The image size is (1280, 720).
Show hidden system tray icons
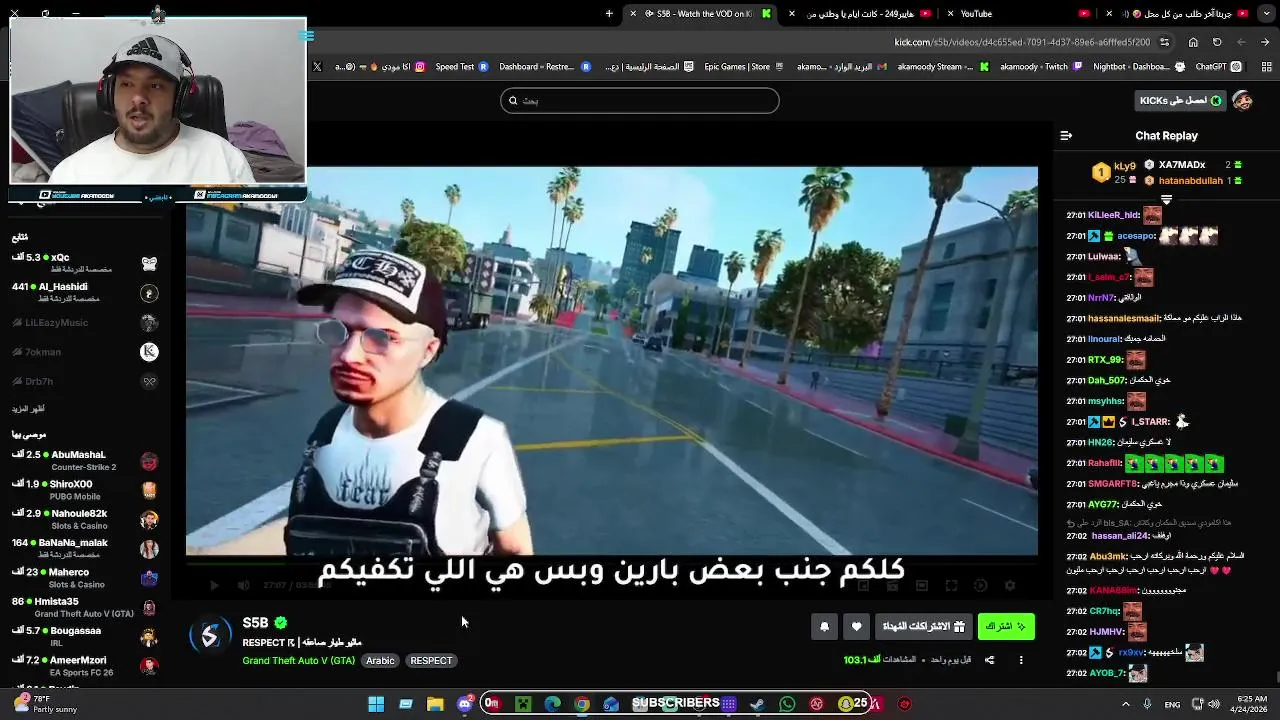click(x=1125, y=704)
